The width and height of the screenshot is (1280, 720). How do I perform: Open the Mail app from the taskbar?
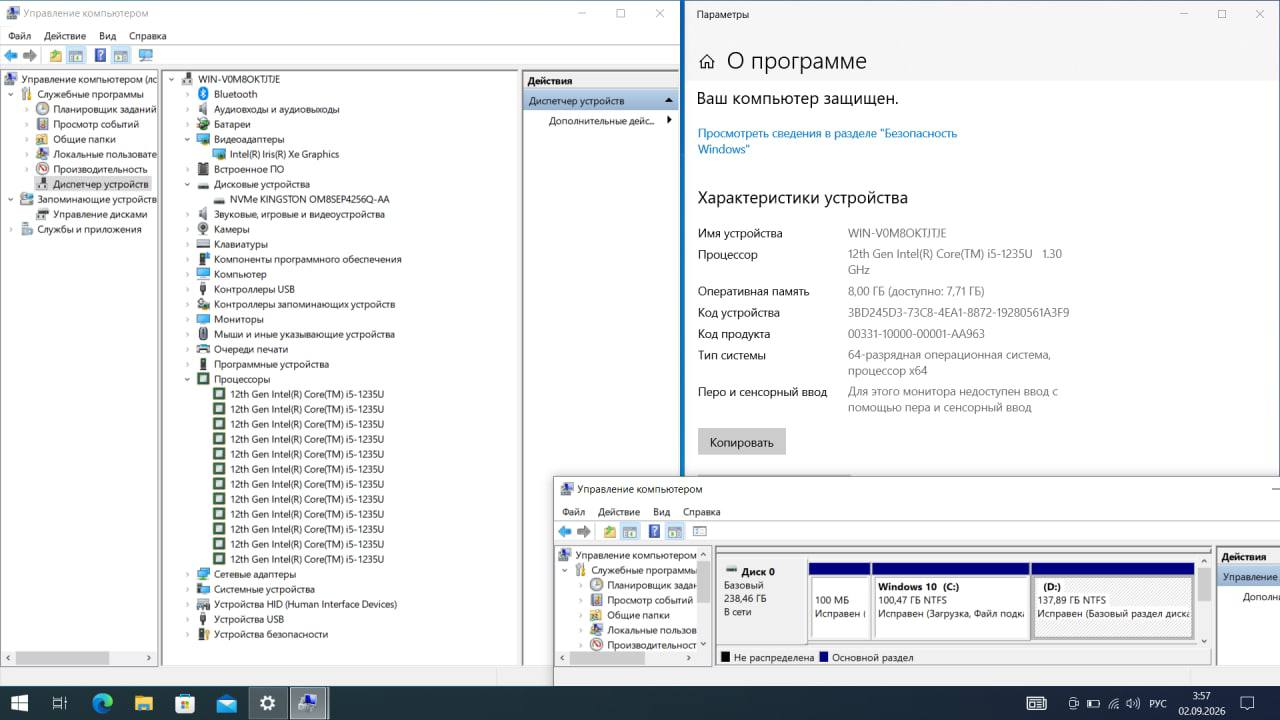[226, 703]
